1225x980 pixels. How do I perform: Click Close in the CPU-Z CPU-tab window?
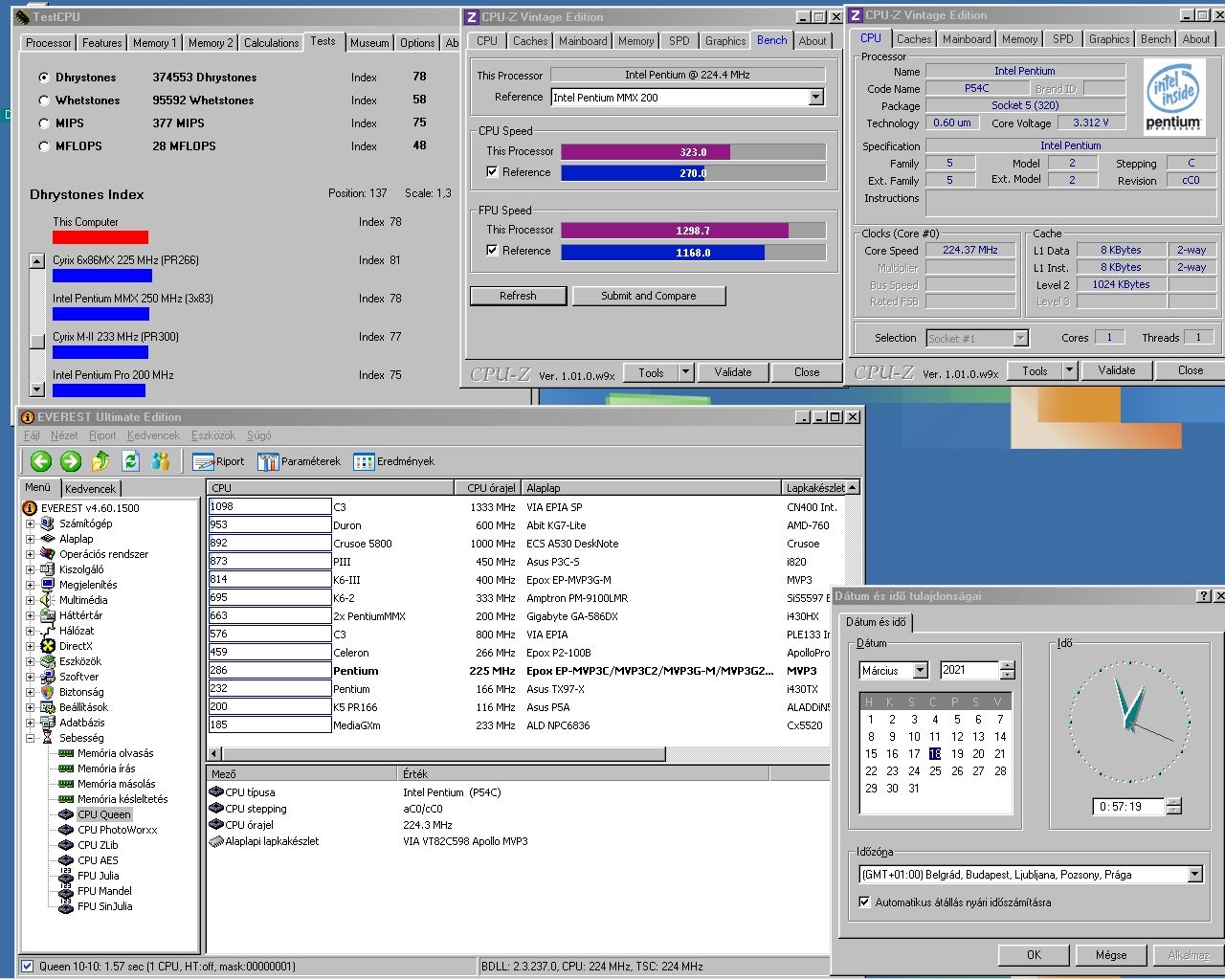1191,370
